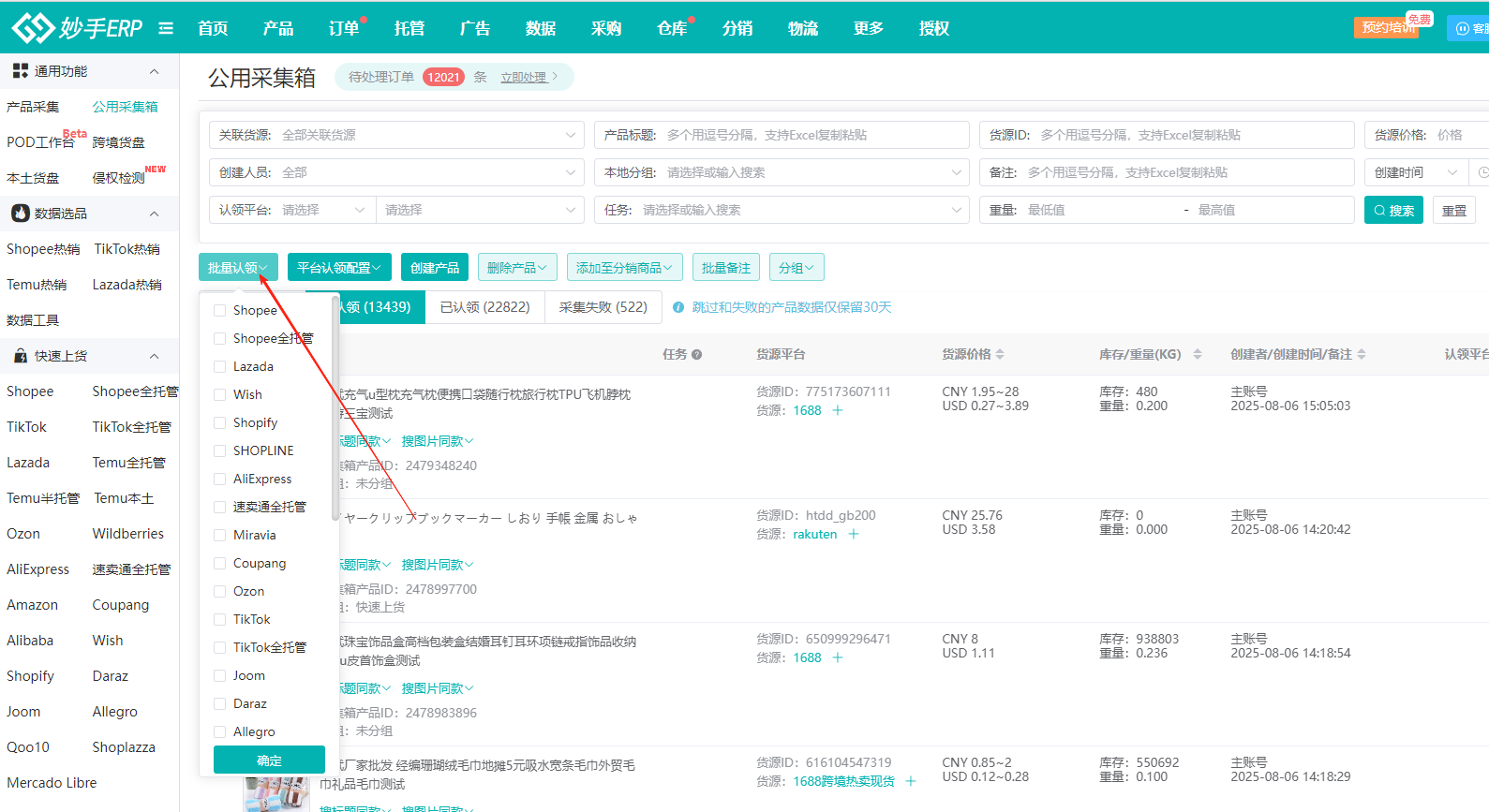Check the TikTok全托管 checkbox in dropdown

tap(219, 647)
